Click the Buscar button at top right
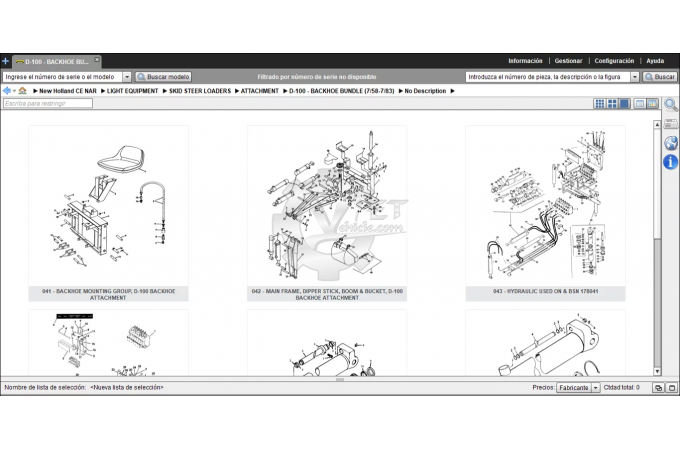 coord(659,77)
